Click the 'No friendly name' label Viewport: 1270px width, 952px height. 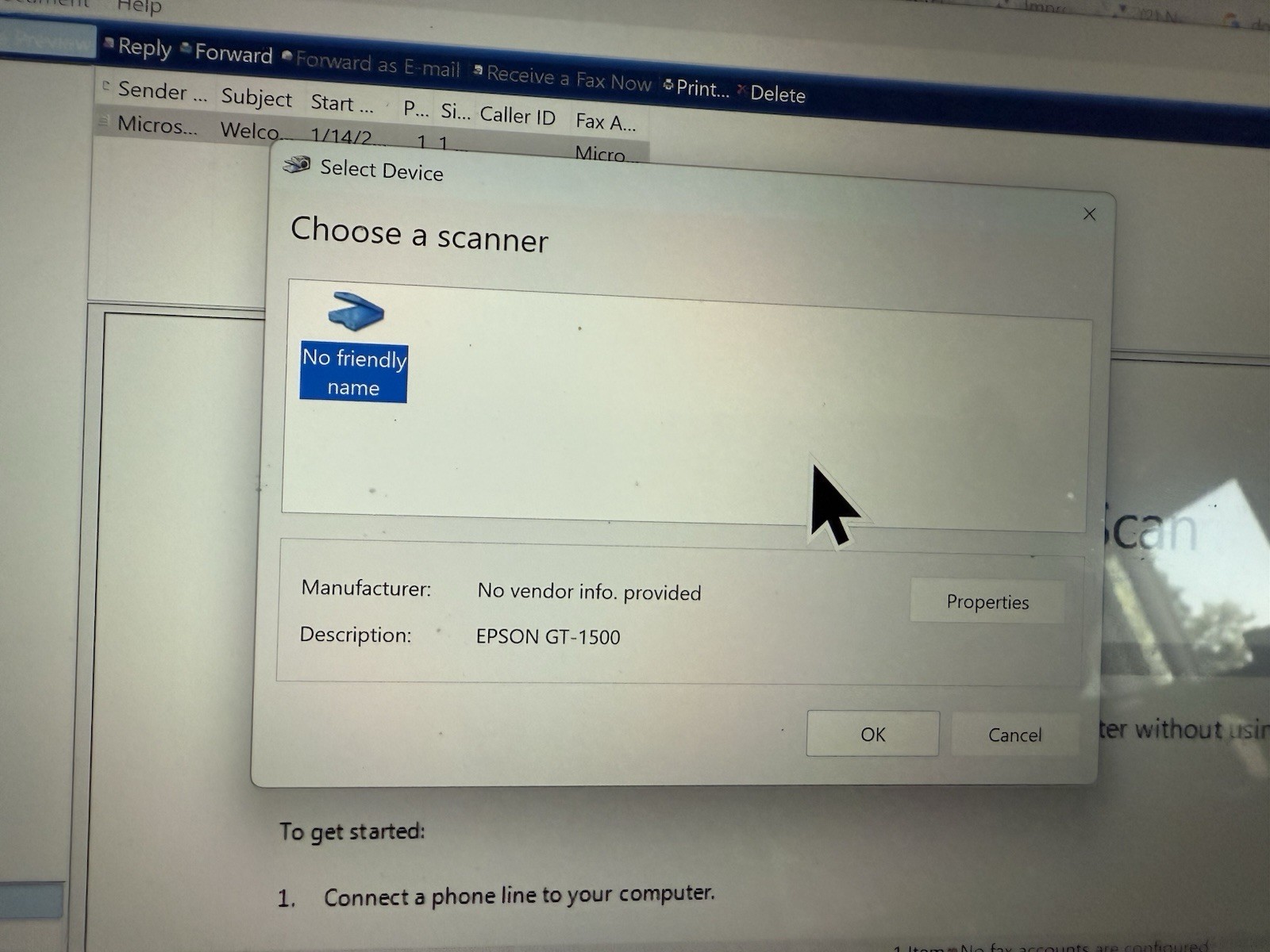pos(354,372)
